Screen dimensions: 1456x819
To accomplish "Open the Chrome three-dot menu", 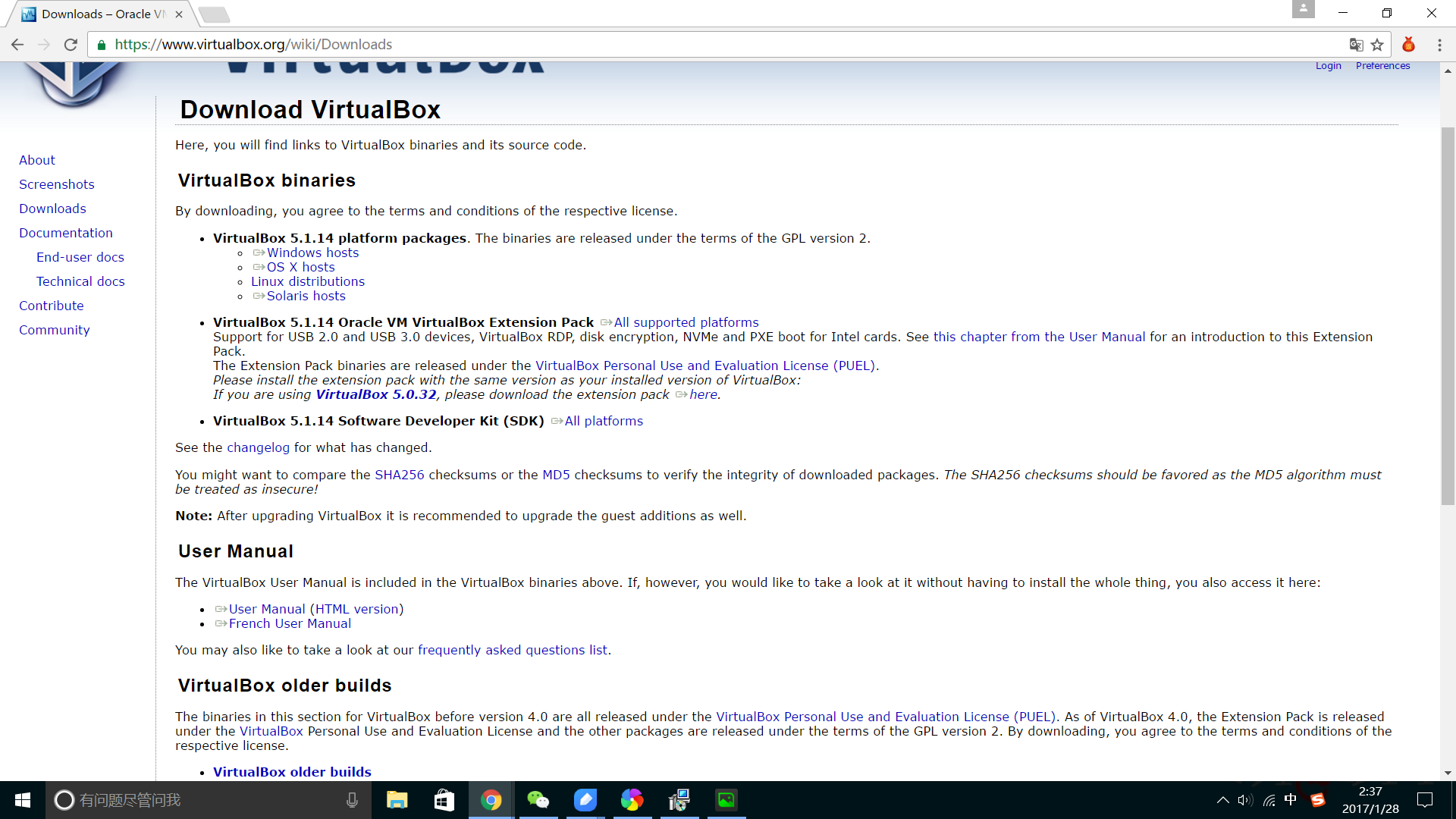I will point(1439,45).
